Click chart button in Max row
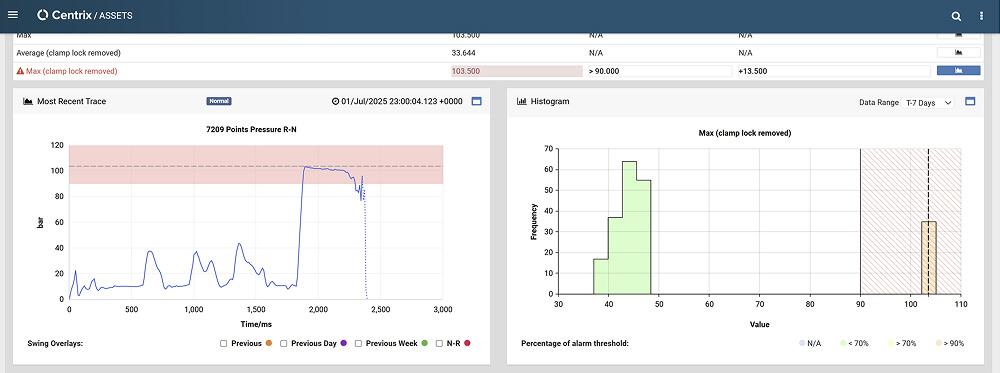This screenshot has width=1000, height=373. pyautogui.click(x=958, y=36)
